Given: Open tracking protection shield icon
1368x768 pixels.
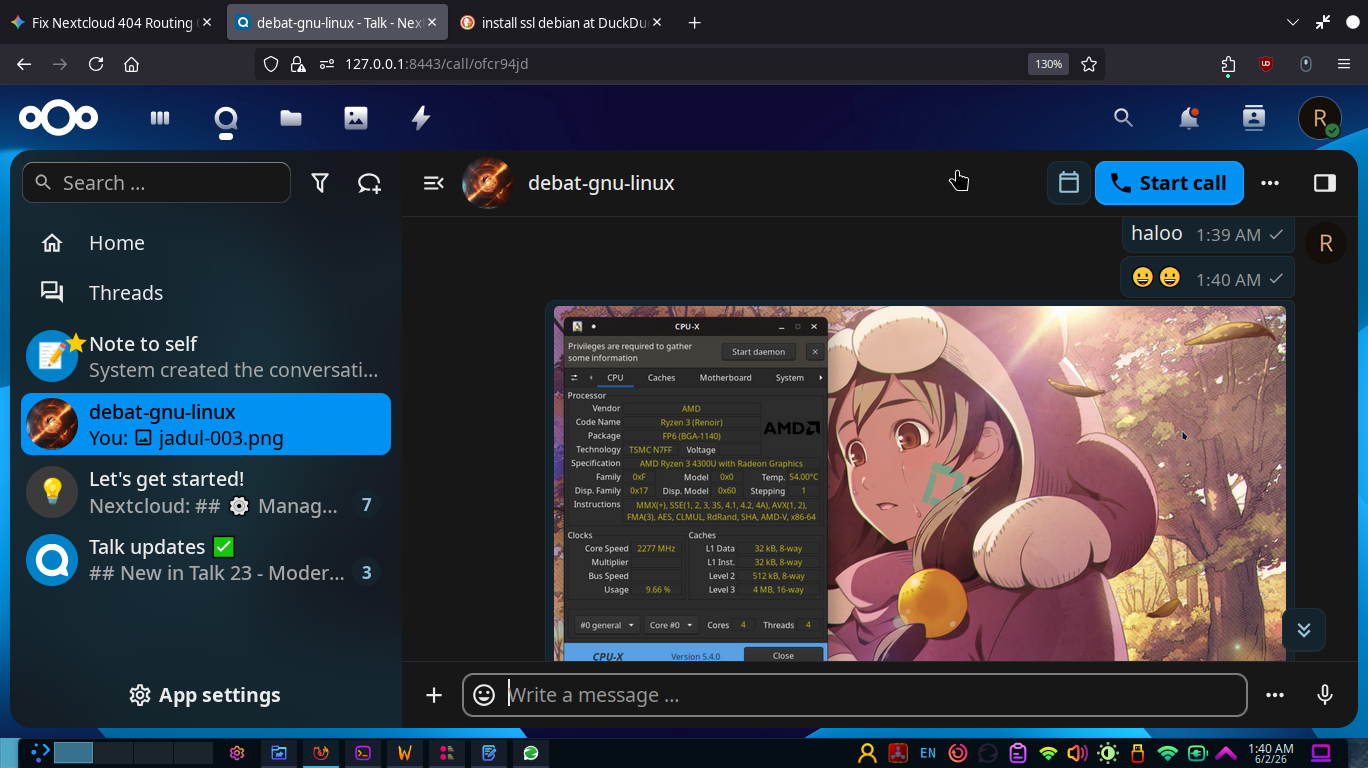Looking at the screenshot, I should point(270,64).
